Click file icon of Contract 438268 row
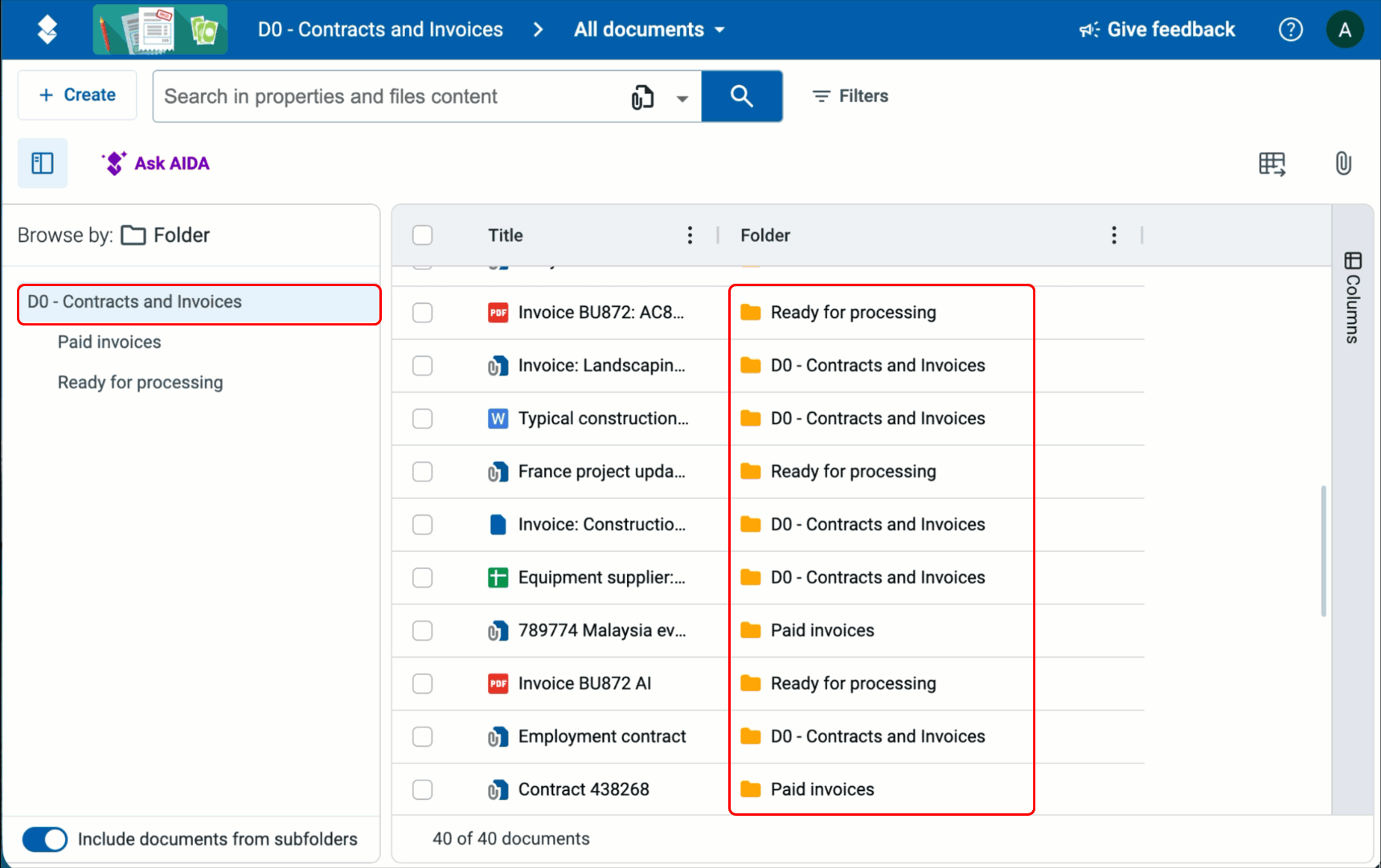This screenshot has height=868, width=1381. click(498, 790)
